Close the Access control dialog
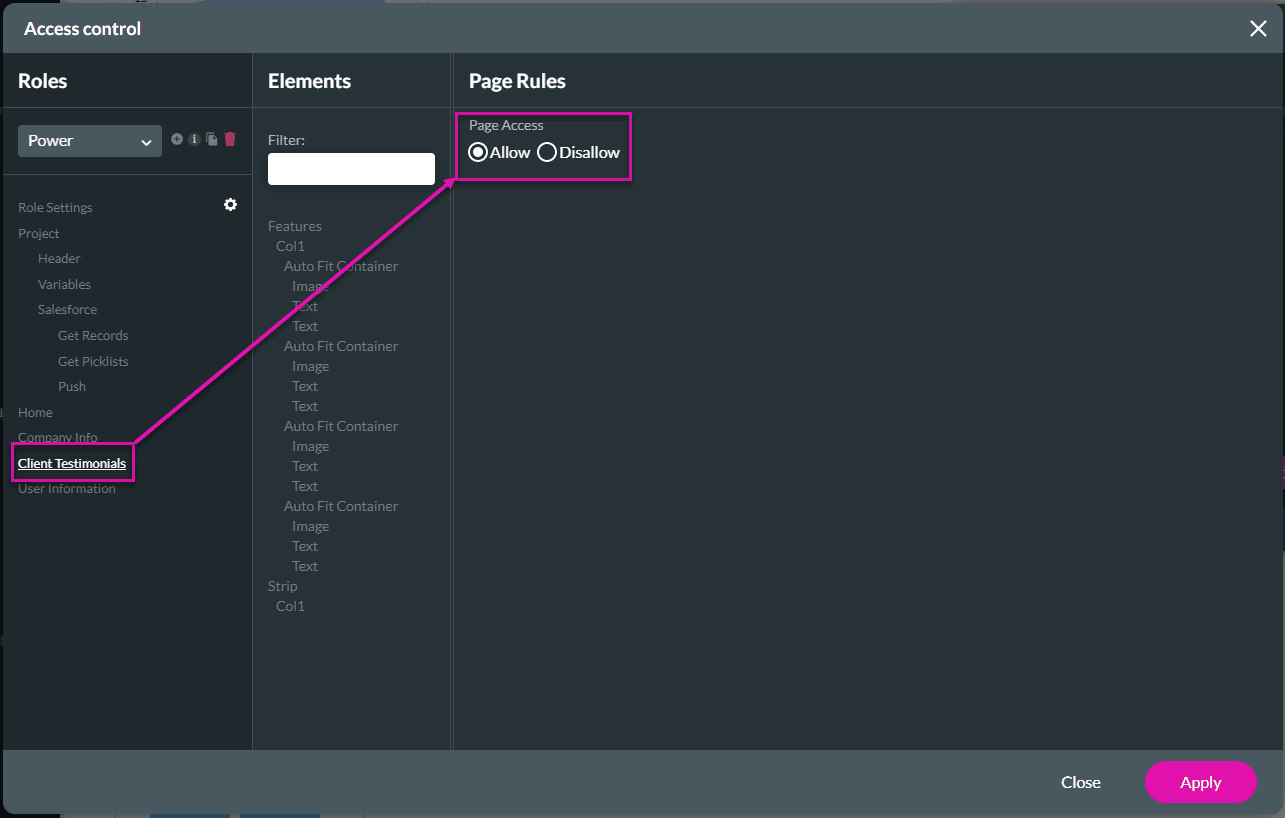 [x=1258, y=28]
